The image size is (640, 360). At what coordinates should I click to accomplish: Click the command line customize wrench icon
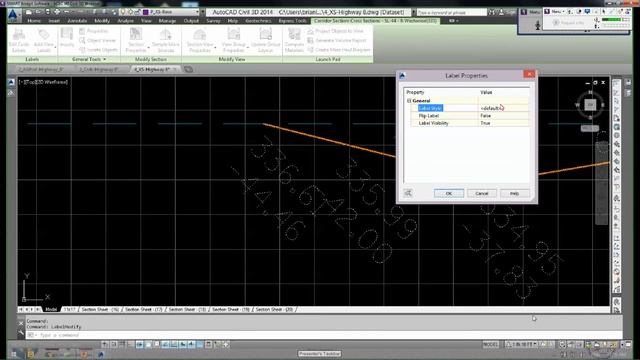pos(21,333)
